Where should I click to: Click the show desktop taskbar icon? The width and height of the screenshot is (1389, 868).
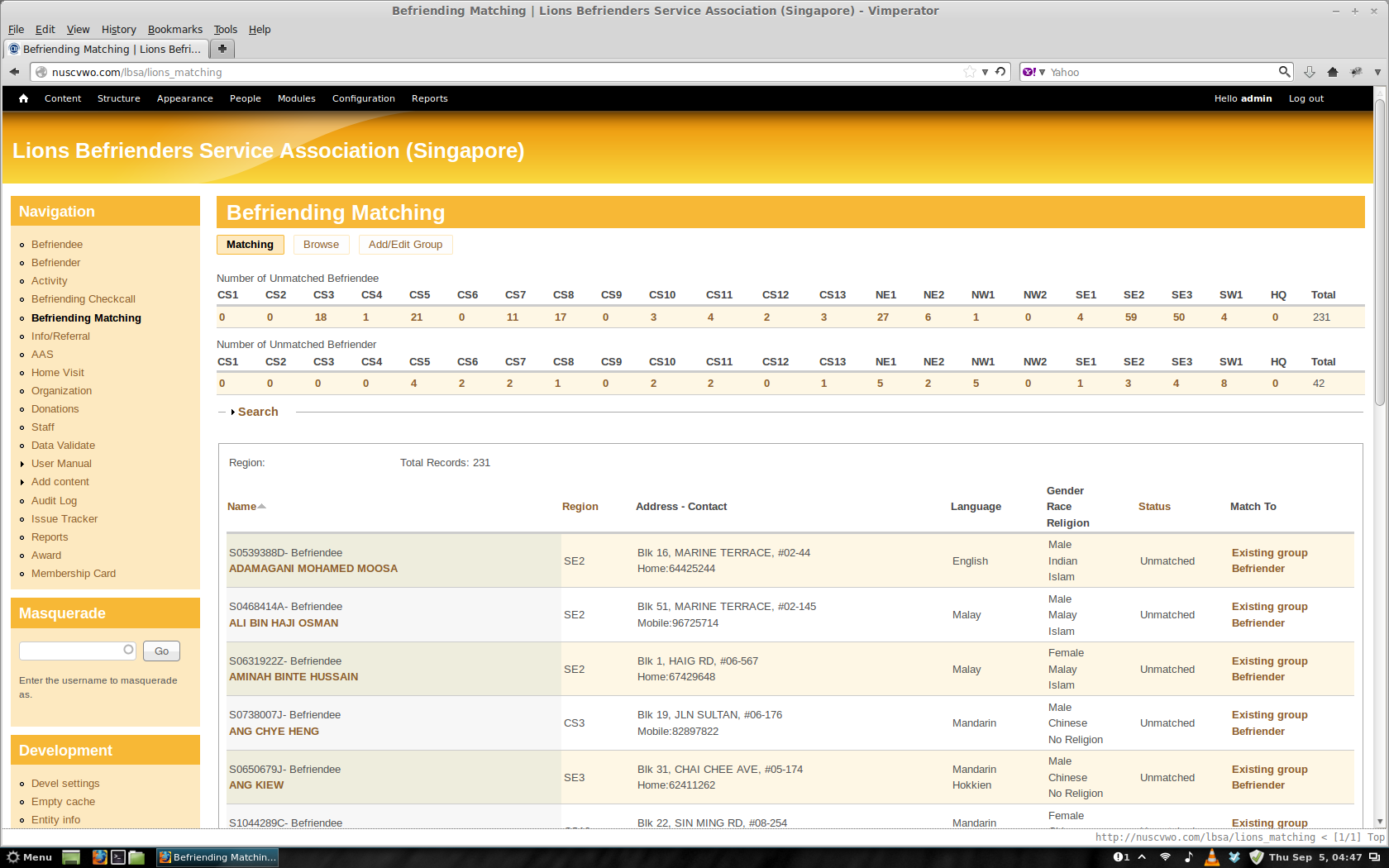pos(71,857)
